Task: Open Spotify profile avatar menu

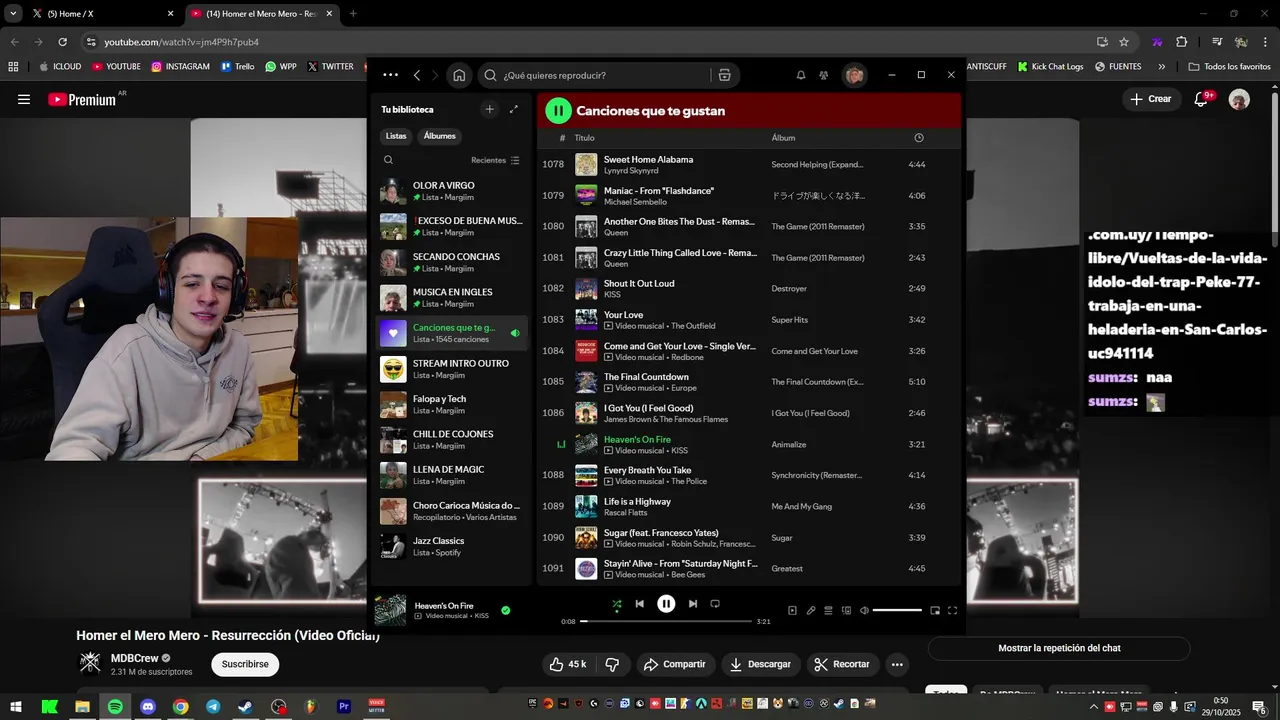Action: click(x=854, y=75)
